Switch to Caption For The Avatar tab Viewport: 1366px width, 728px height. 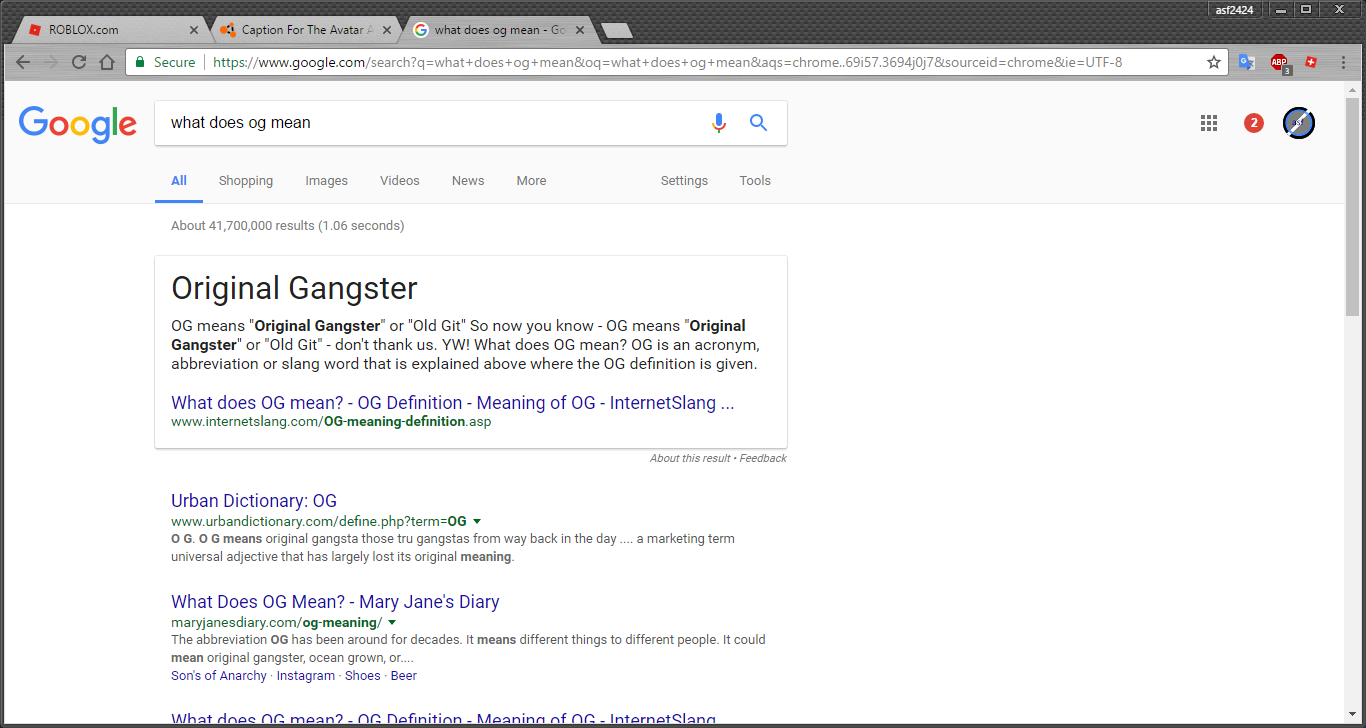(x=305, y=30)
